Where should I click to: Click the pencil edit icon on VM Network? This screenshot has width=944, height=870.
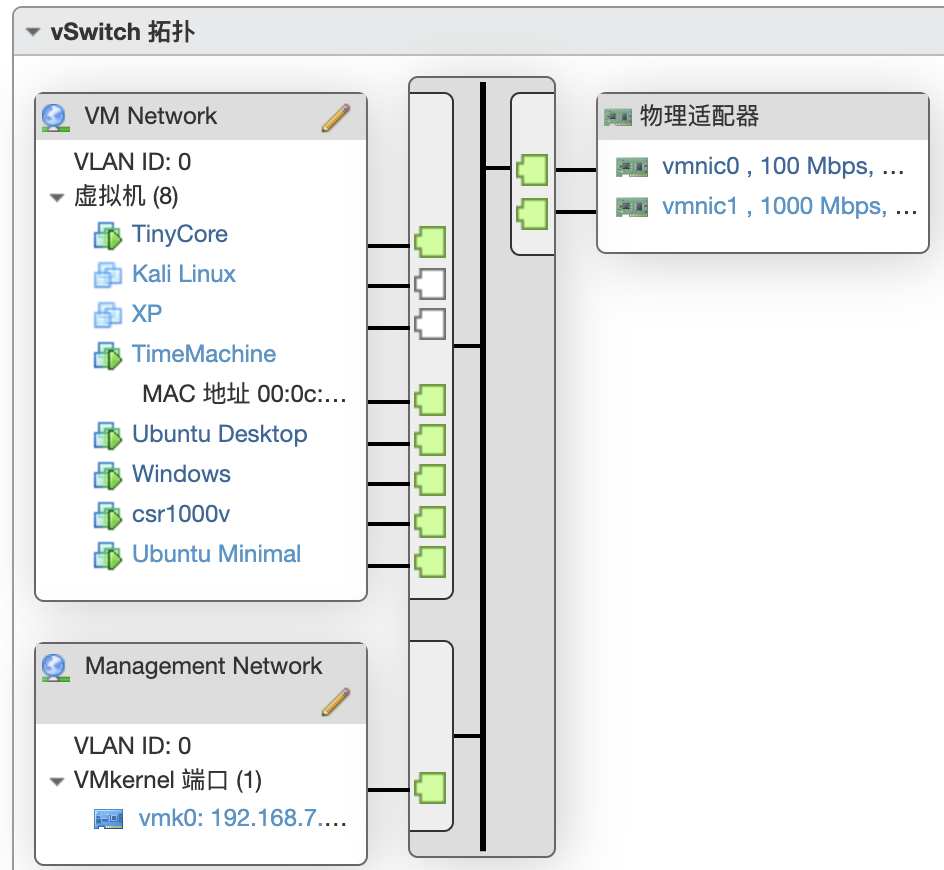tap(336, 116)
